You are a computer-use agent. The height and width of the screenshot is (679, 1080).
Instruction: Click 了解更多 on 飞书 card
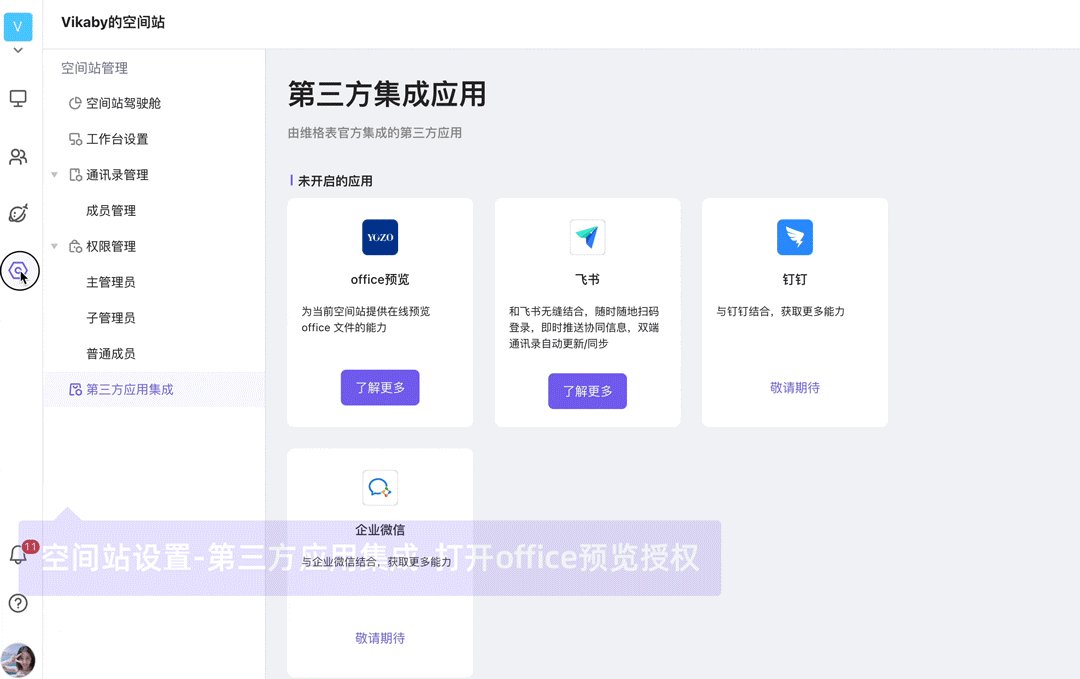(588, 391)
